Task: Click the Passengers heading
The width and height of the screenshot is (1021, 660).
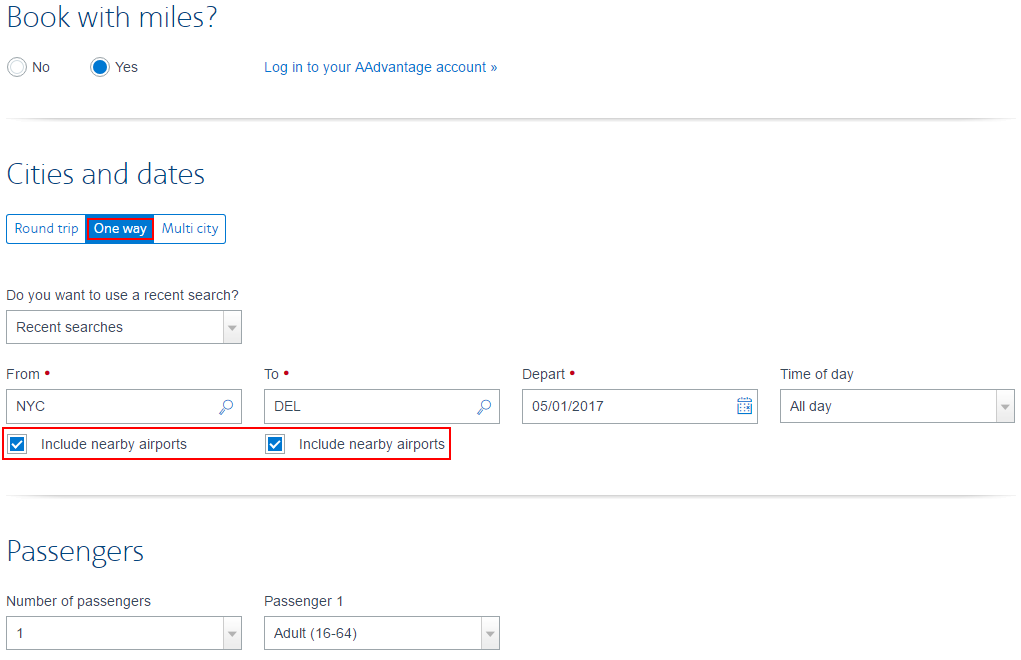Action: pos(75,552)
